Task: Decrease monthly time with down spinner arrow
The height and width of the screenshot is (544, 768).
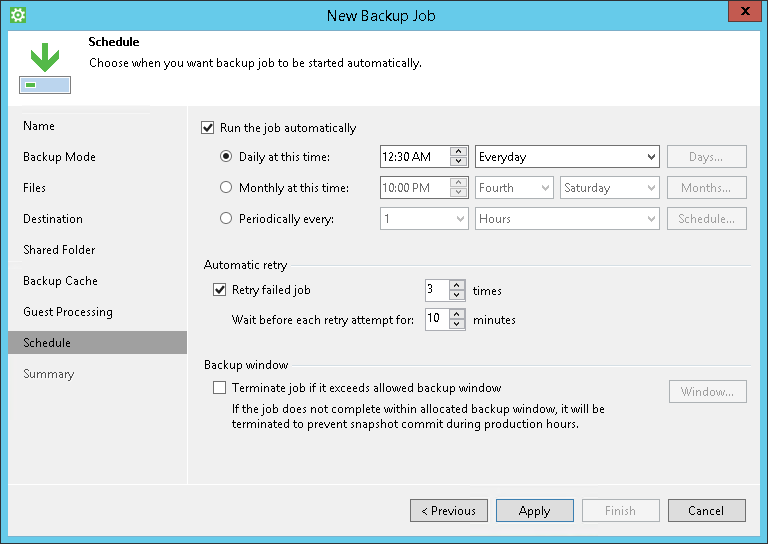Action: tap(458, 192)
